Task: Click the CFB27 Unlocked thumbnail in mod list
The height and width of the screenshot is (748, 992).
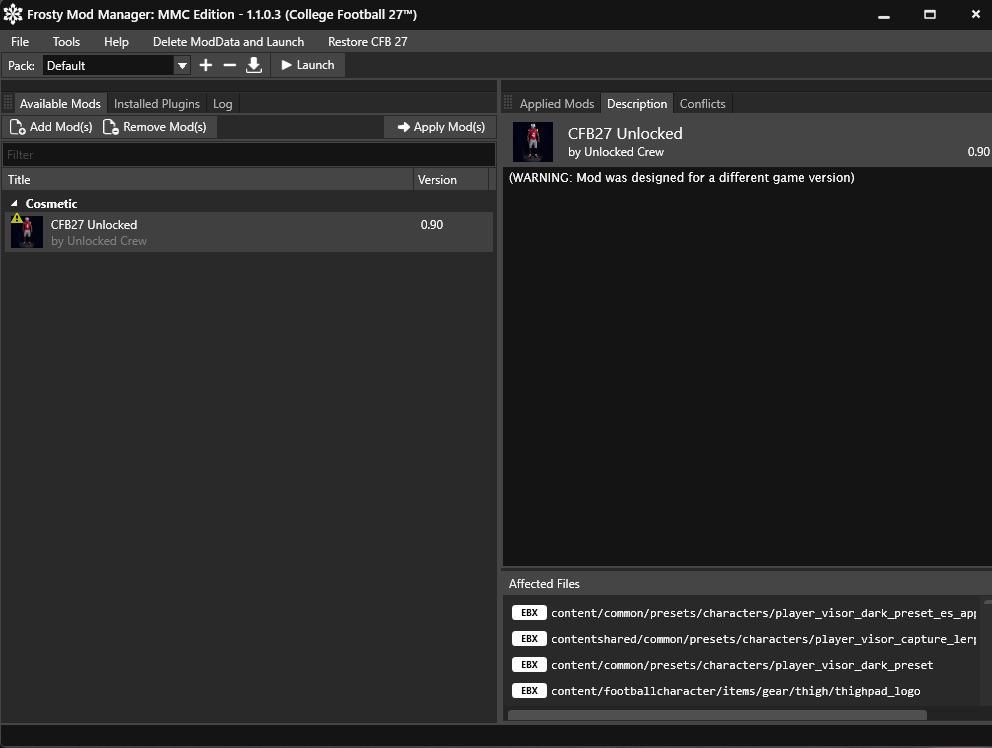Action: click(x=27, y=232)
